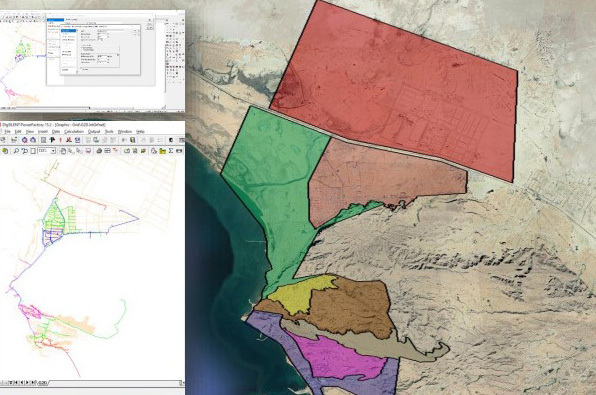Go to the first graphic page
This screenshot has height=395, width=596.
16,382
